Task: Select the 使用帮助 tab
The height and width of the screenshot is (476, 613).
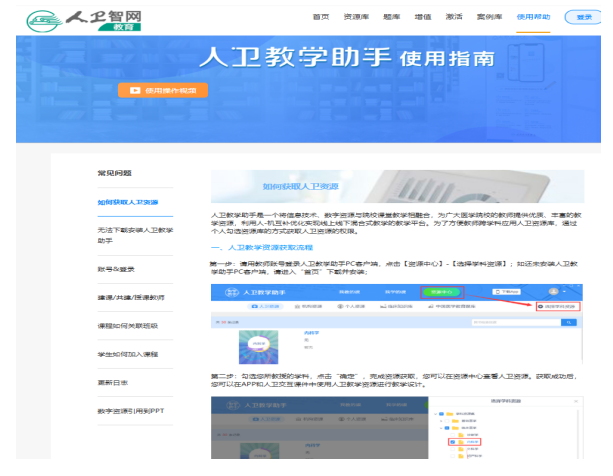Action: (530, 17)
